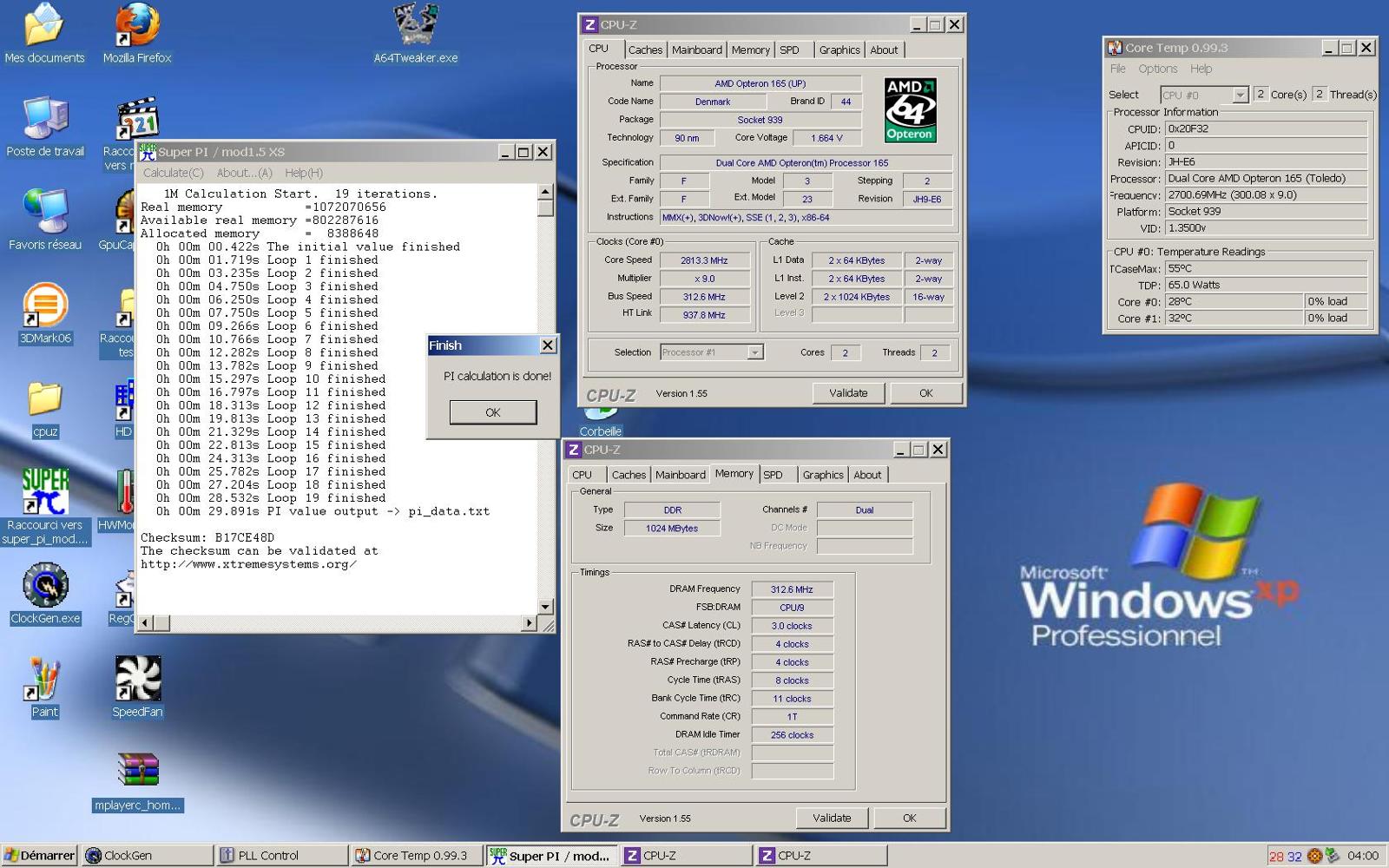Image resolution: width=1389 pixels, height=868 pixels.
Task: Click Super PI vertical scrollbar up arrow
Action: point(545,192)
